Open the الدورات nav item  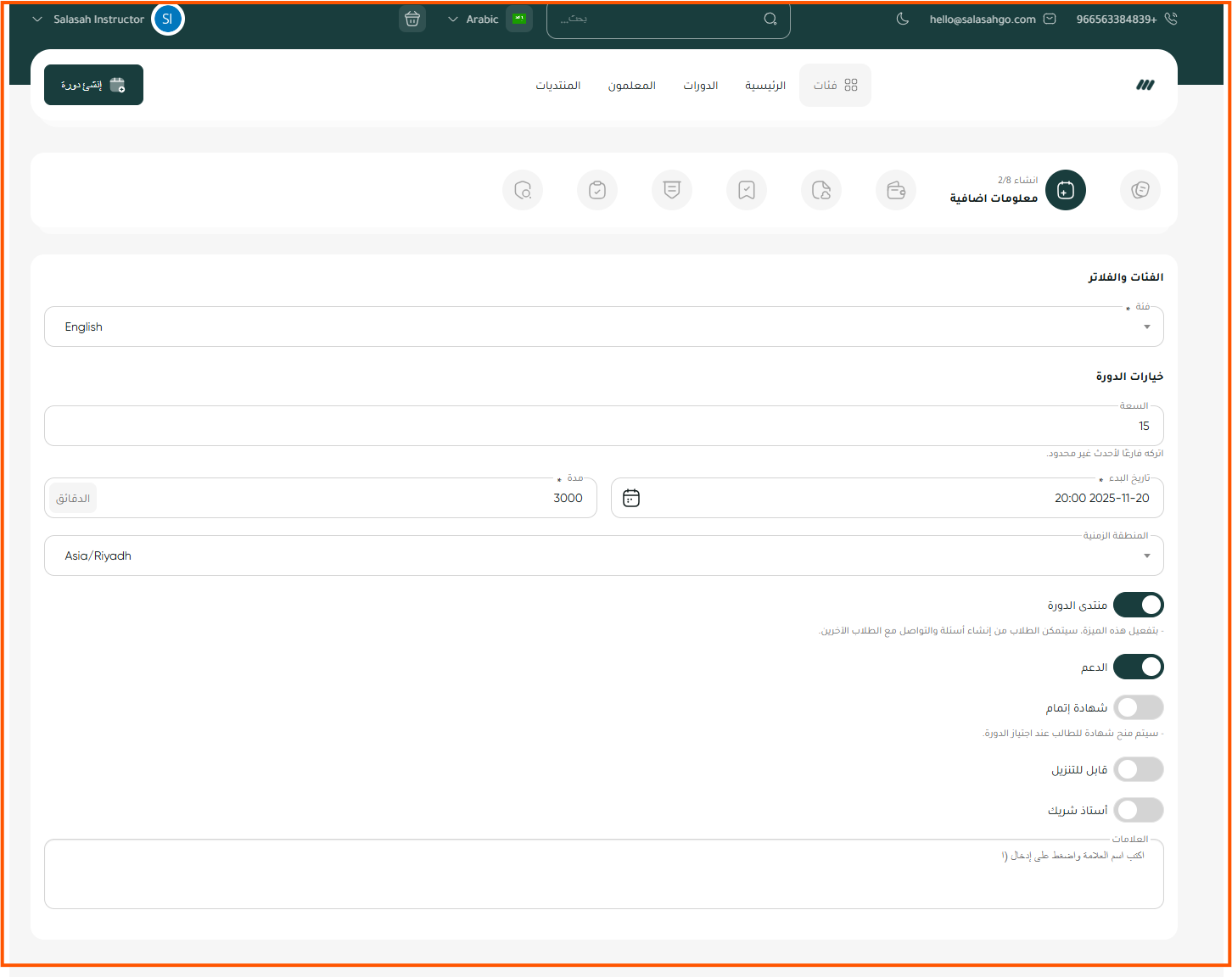pos(701,86)
